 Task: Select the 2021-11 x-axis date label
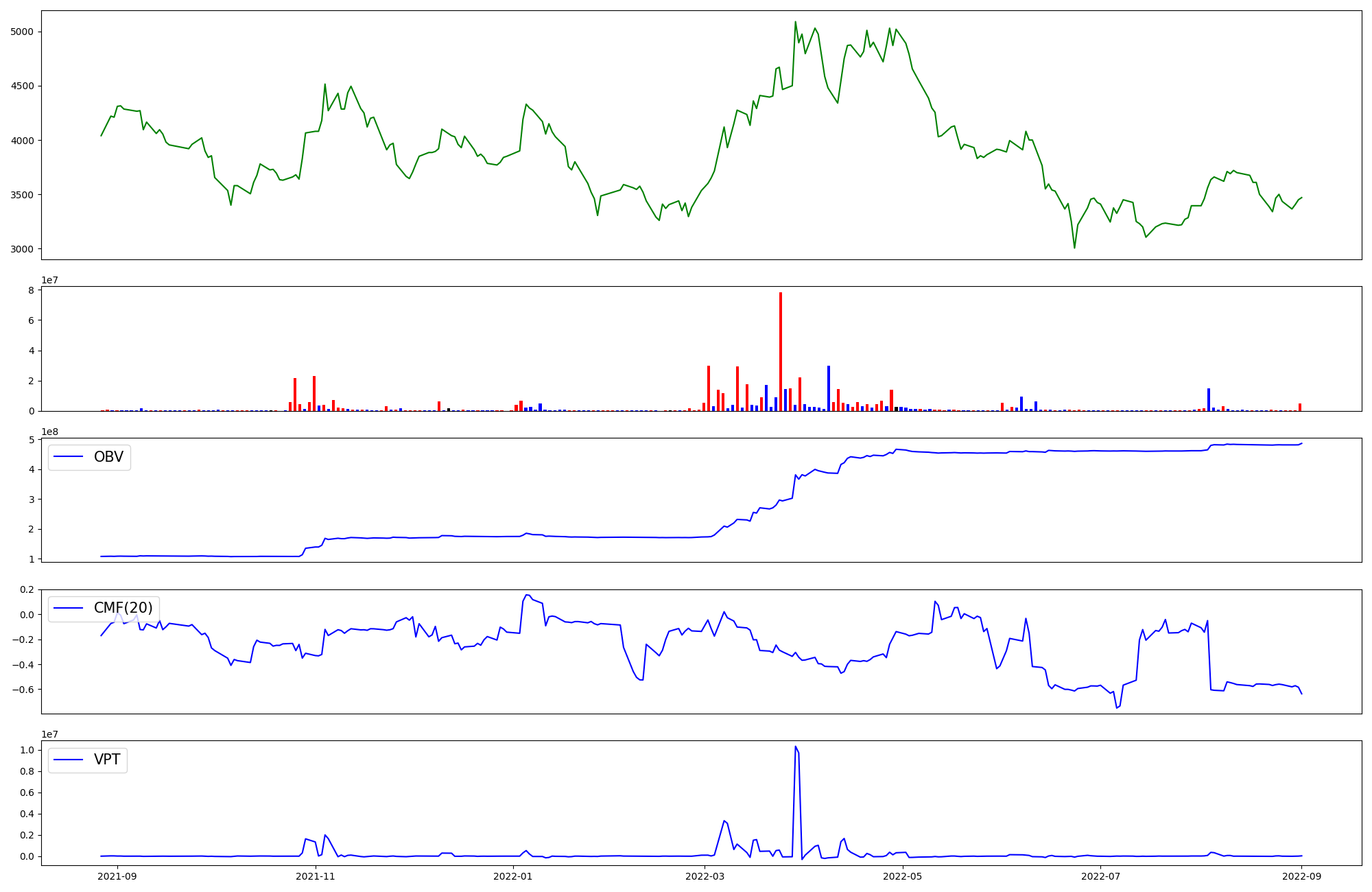point(316,876)
